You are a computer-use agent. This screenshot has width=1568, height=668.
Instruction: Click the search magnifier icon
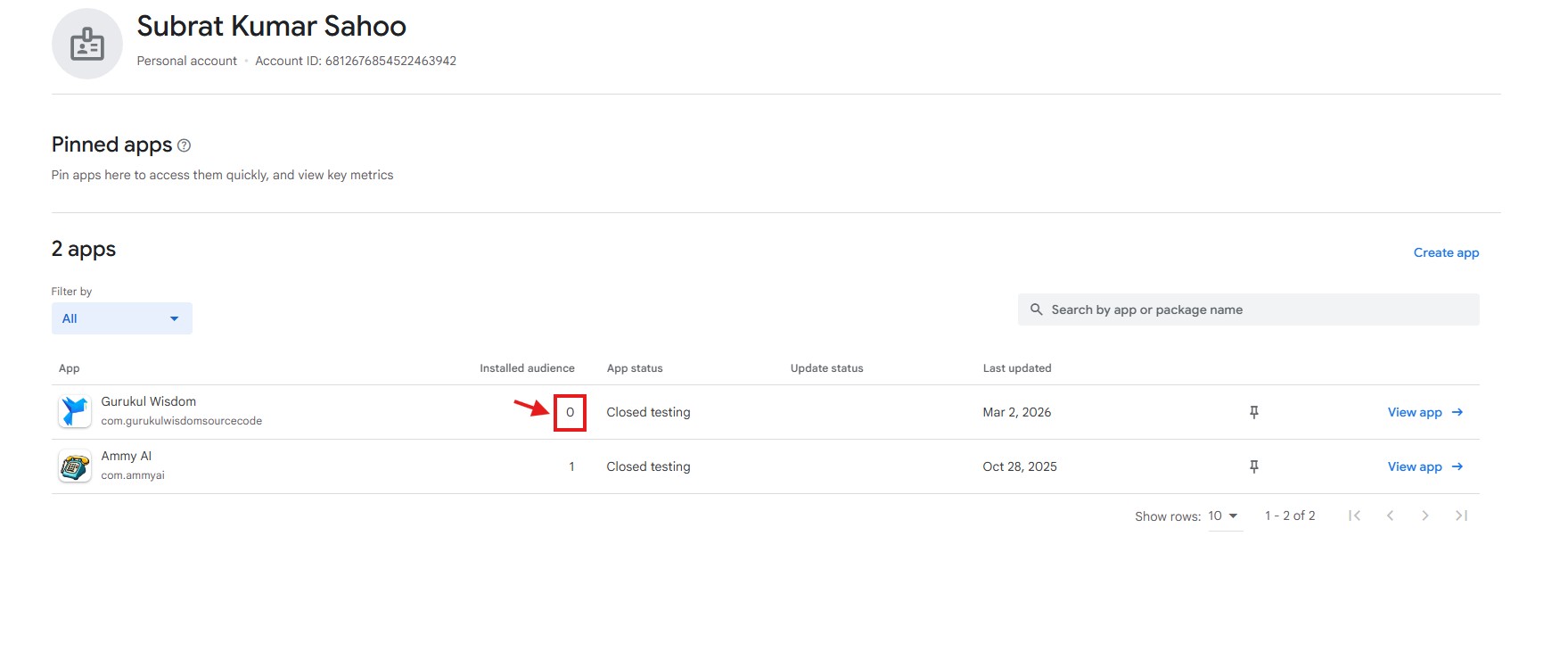tap(1036, 309)
